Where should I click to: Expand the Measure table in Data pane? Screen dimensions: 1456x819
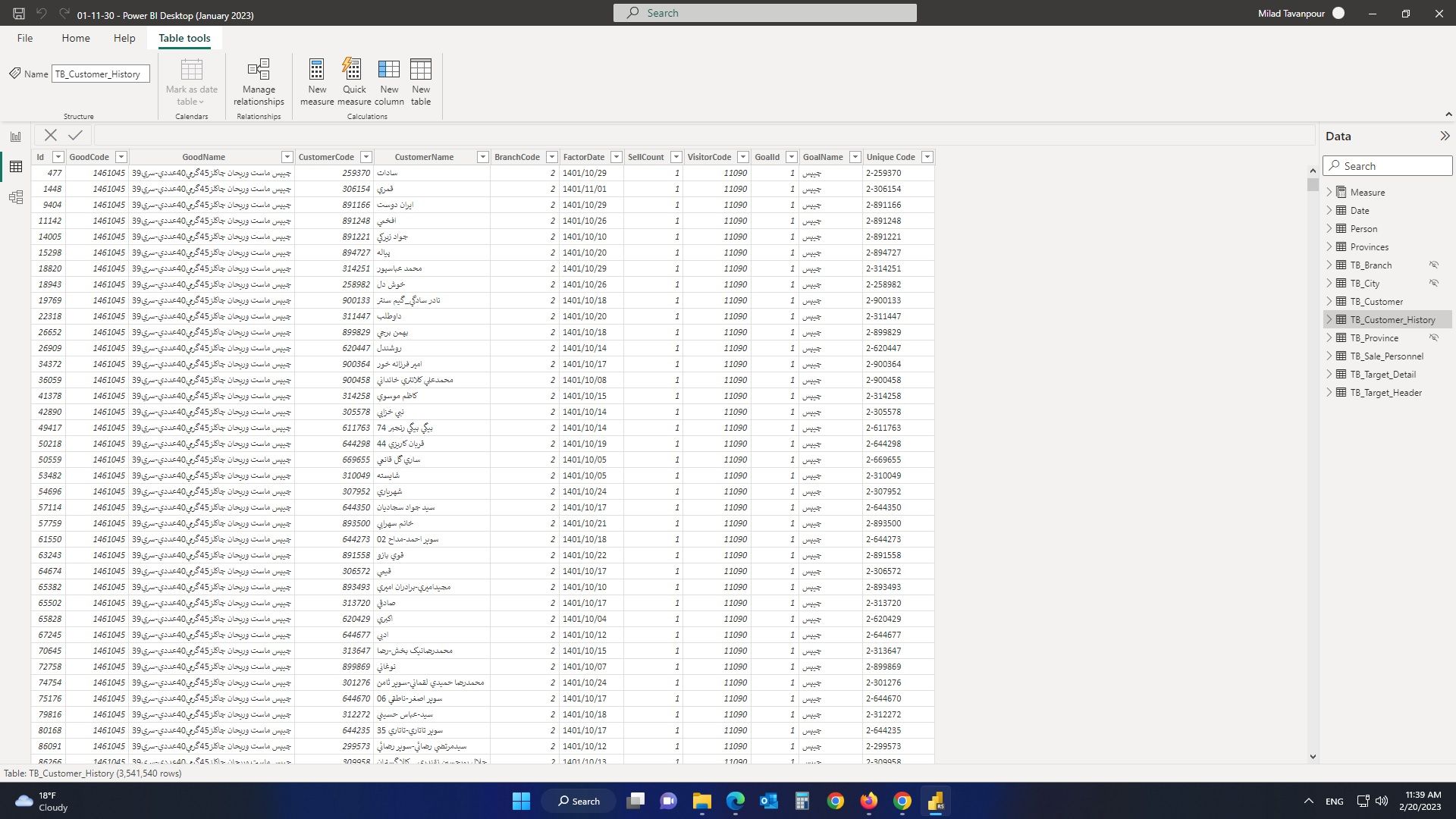pyautogui.click(x=1329, y=192)
